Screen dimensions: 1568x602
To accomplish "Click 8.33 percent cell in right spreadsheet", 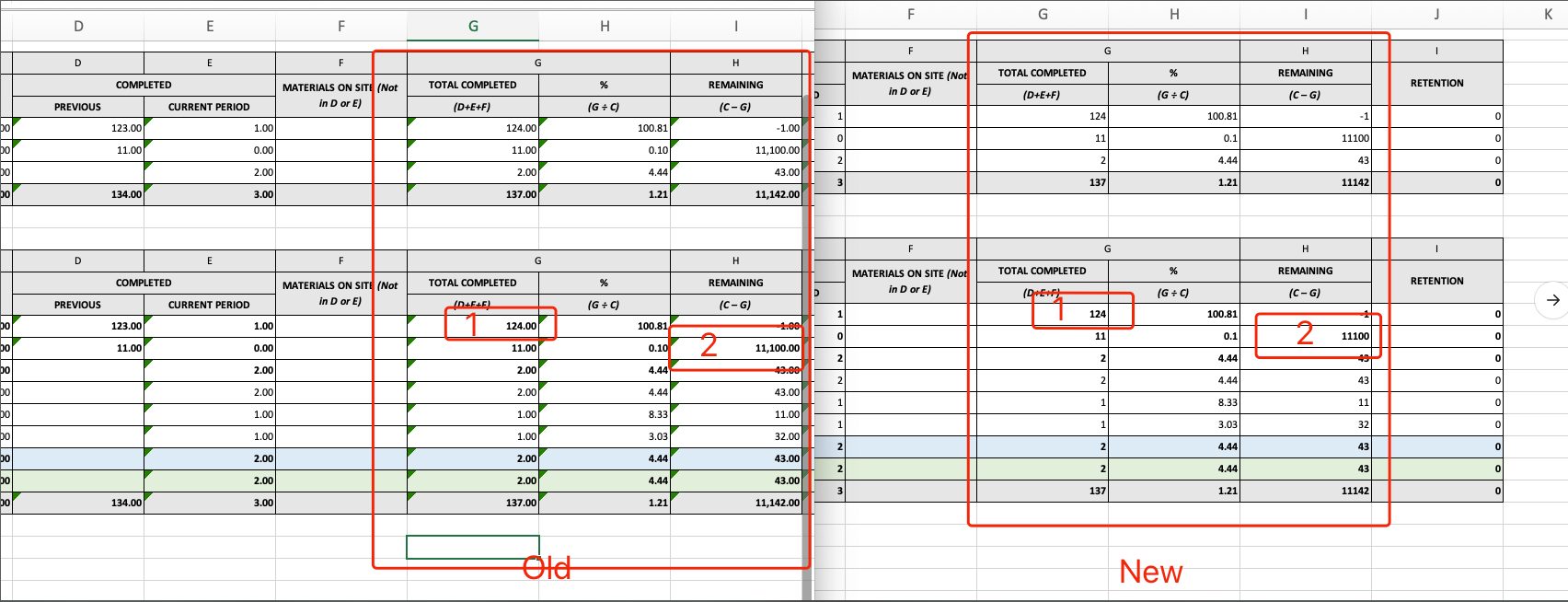I will coord(1174,402).
